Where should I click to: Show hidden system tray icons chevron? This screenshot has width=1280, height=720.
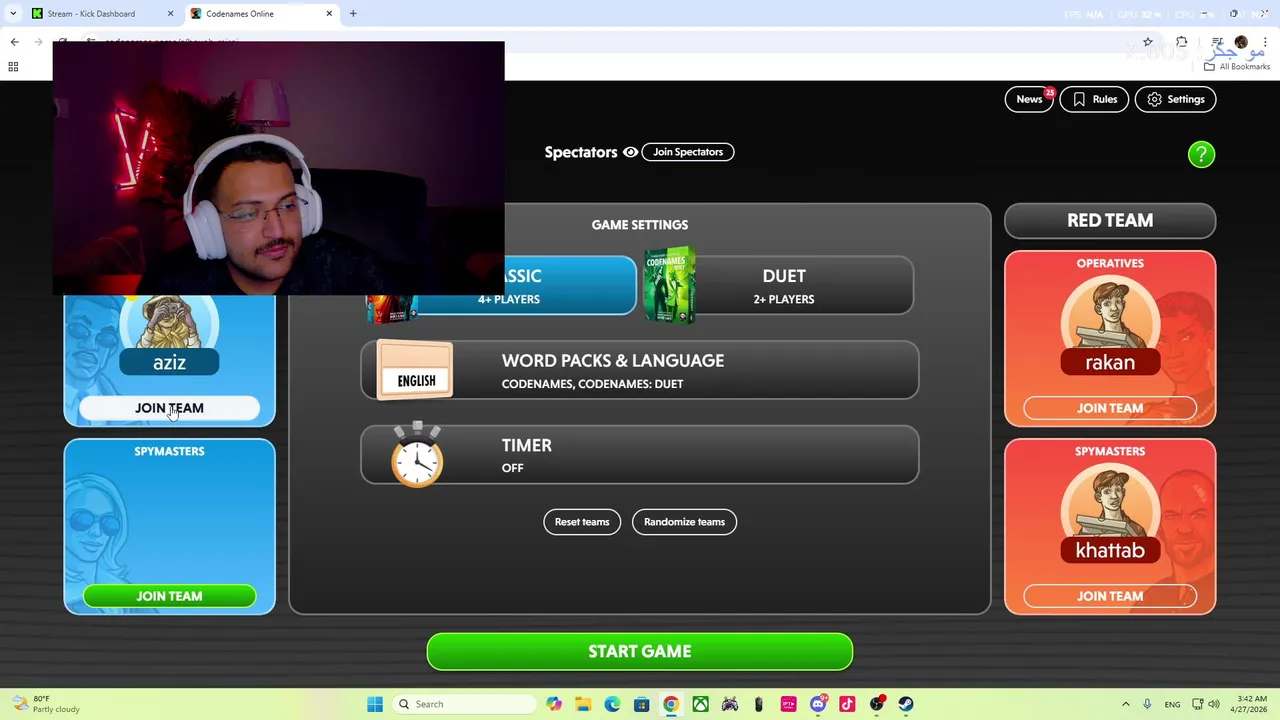(x=1126, y=704)
